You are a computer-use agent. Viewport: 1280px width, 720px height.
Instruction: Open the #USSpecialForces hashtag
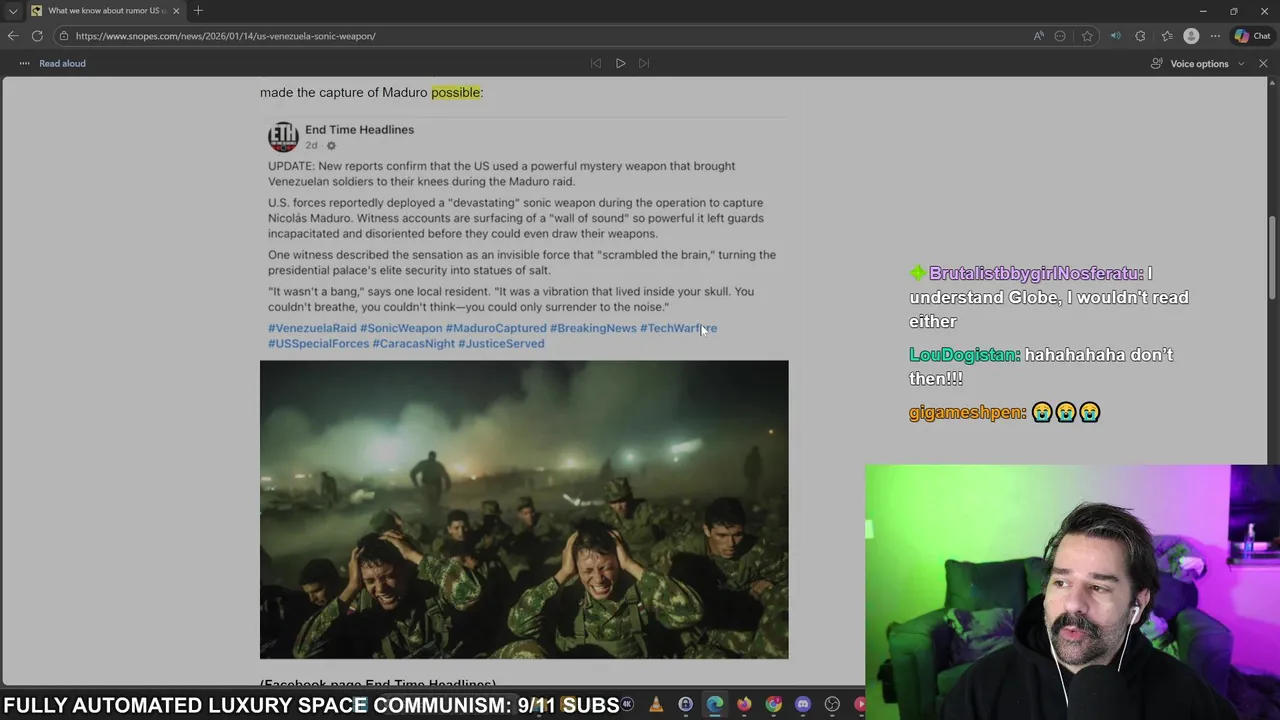coord(319,344)
